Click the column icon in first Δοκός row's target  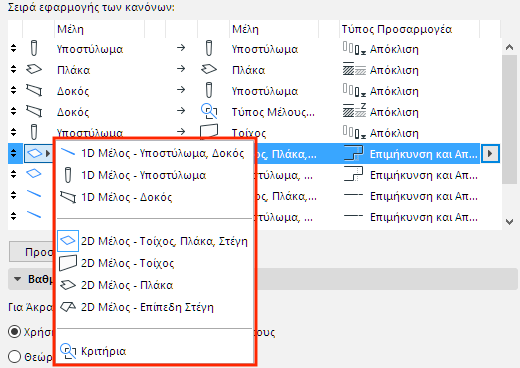[x=209, y=90]
